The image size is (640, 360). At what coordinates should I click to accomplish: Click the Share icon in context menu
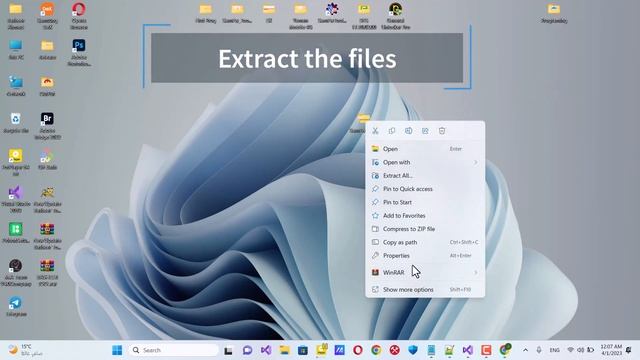point(425,131)
